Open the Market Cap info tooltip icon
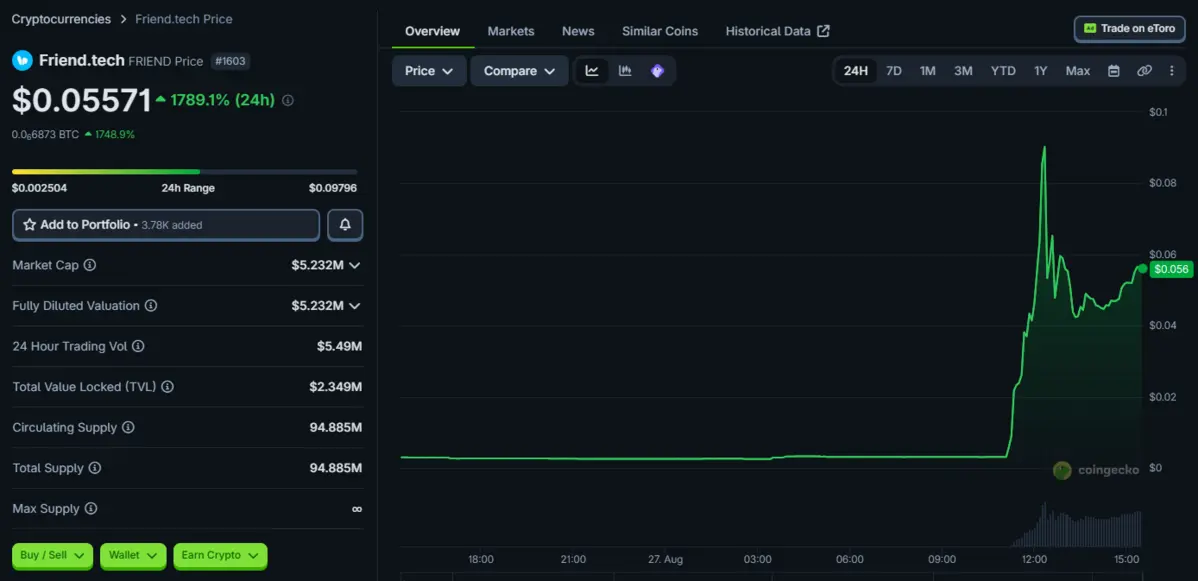The image size is (1198, 581). click(89, 265)
